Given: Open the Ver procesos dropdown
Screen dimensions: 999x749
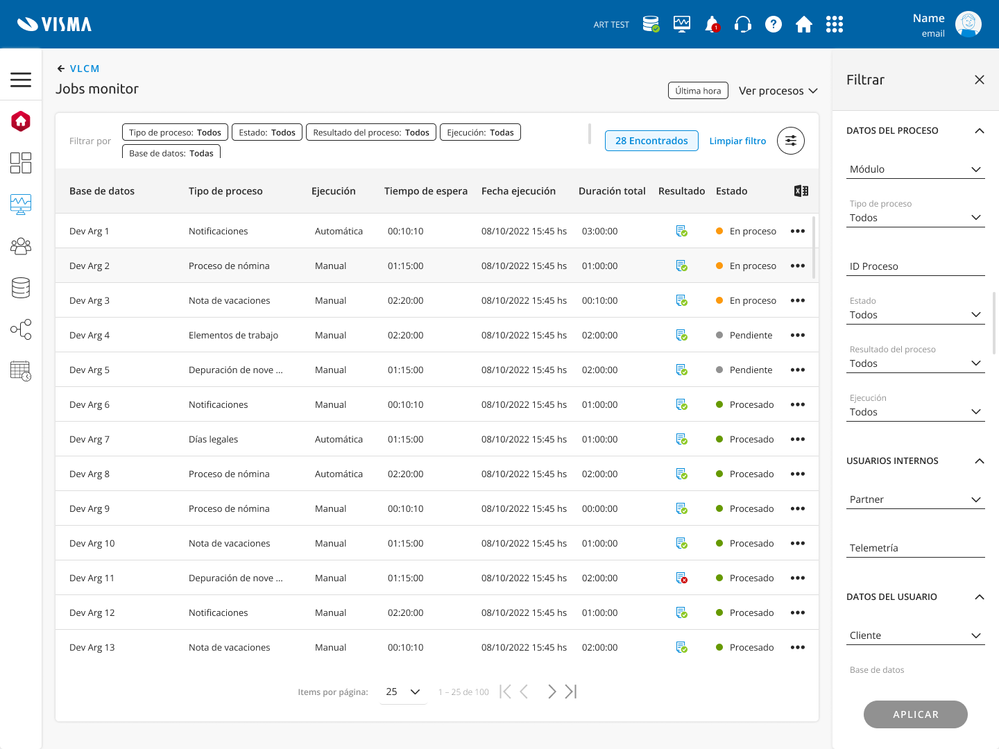Looking at the screenshot, I should point(778,91).
